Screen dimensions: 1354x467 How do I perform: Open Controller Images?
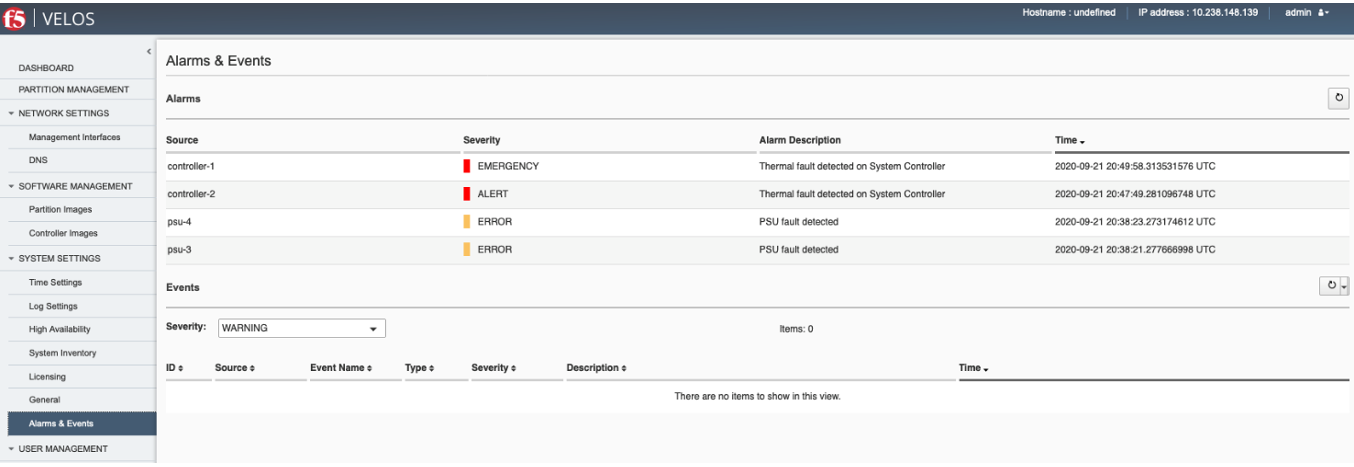[63, 233]
